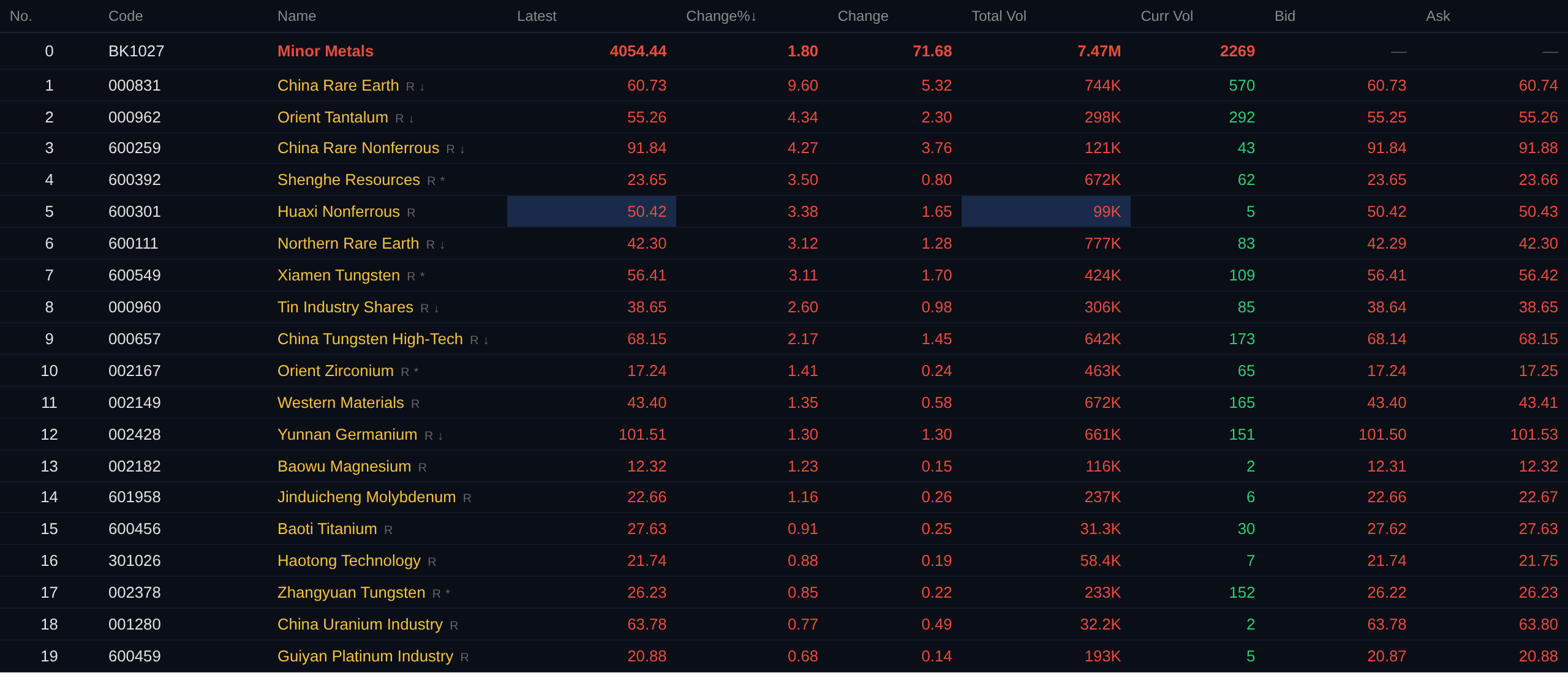Open China Rare Nonferrous stock
The width and height of the screenshot is (1568, 681).
pyautogui.click(x=358, y=148)
